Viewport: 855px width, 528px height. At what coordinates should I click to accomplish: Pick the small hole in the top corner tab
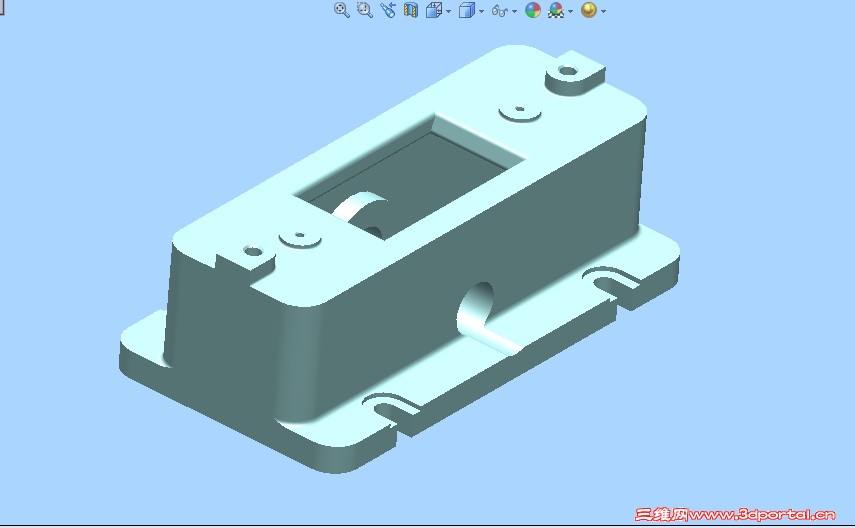click(568, 71)
